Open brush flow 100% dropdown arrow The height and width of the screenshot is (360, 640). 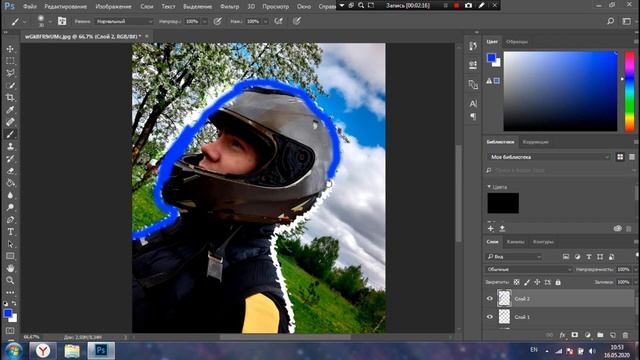266,21
